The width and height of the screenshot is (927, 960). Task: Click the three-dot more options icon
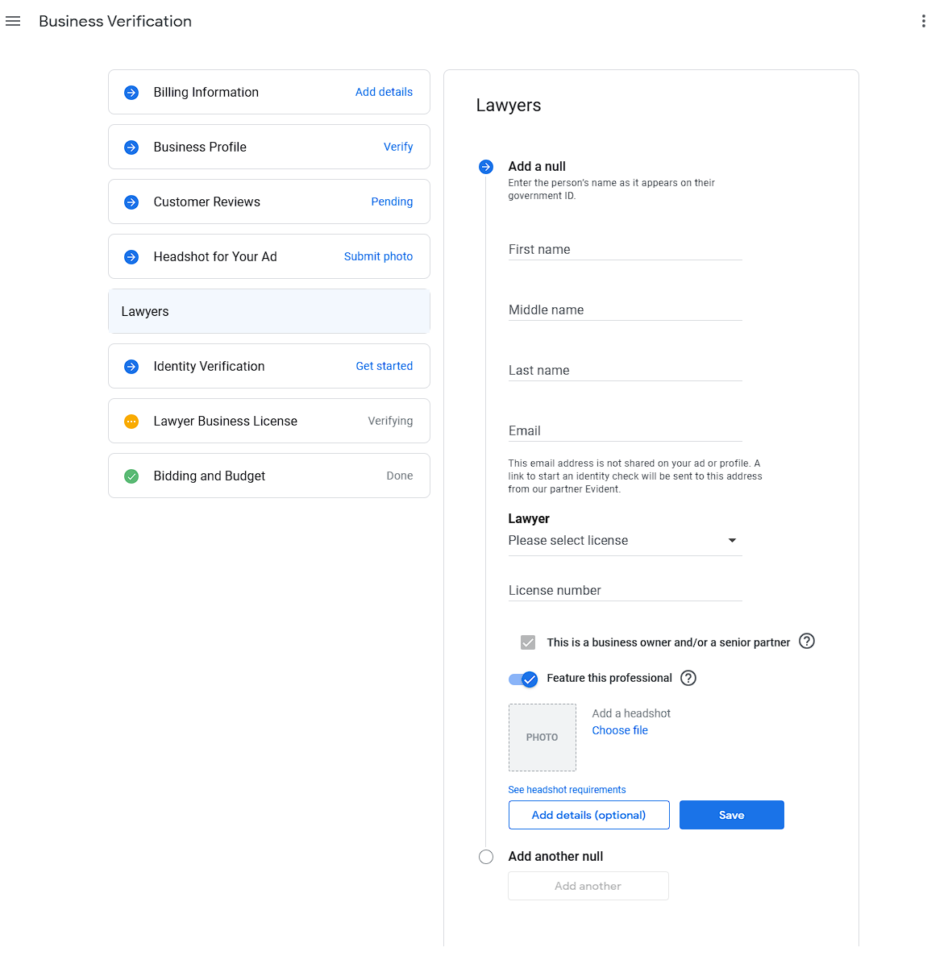pos(922,21)
